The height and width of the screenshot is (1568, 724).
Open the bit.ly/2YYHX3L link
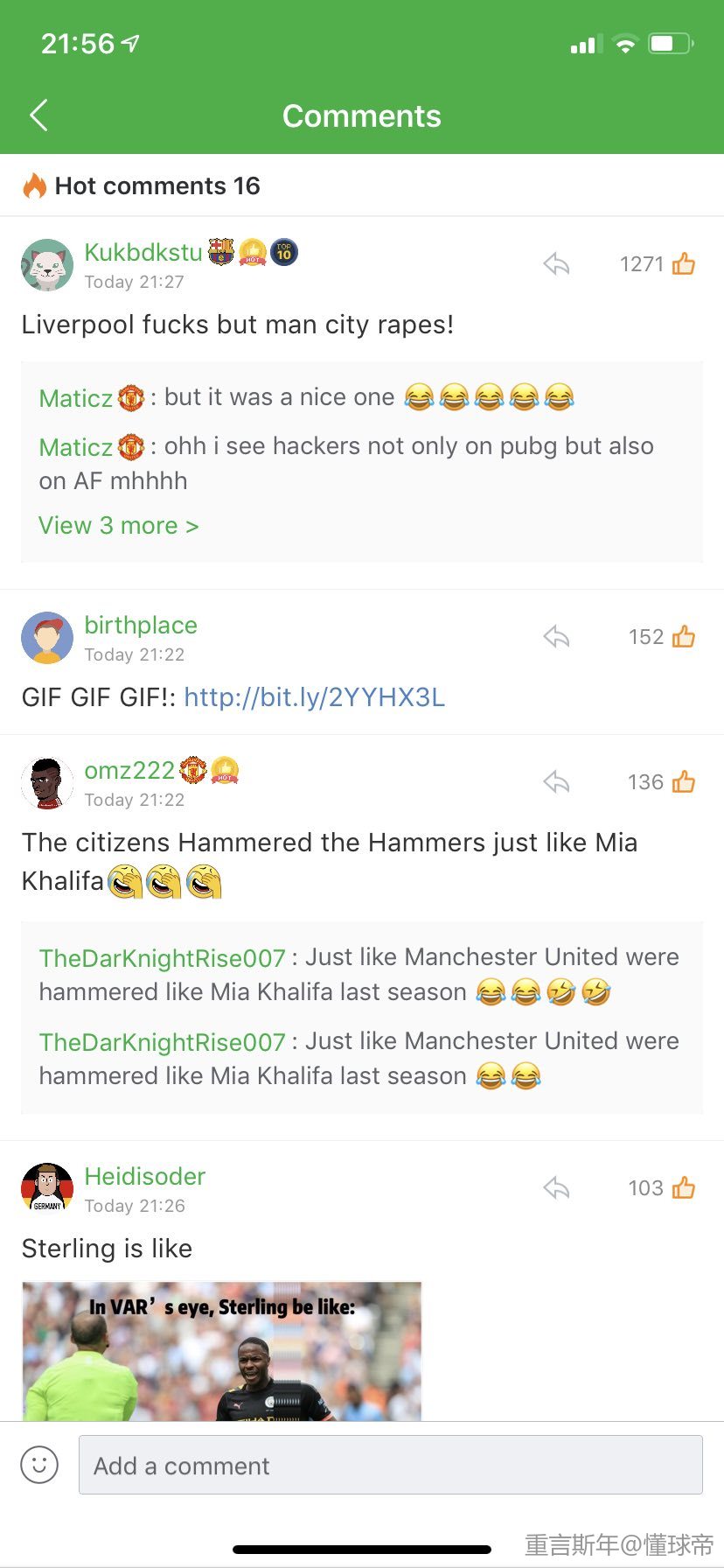(315, 697)
